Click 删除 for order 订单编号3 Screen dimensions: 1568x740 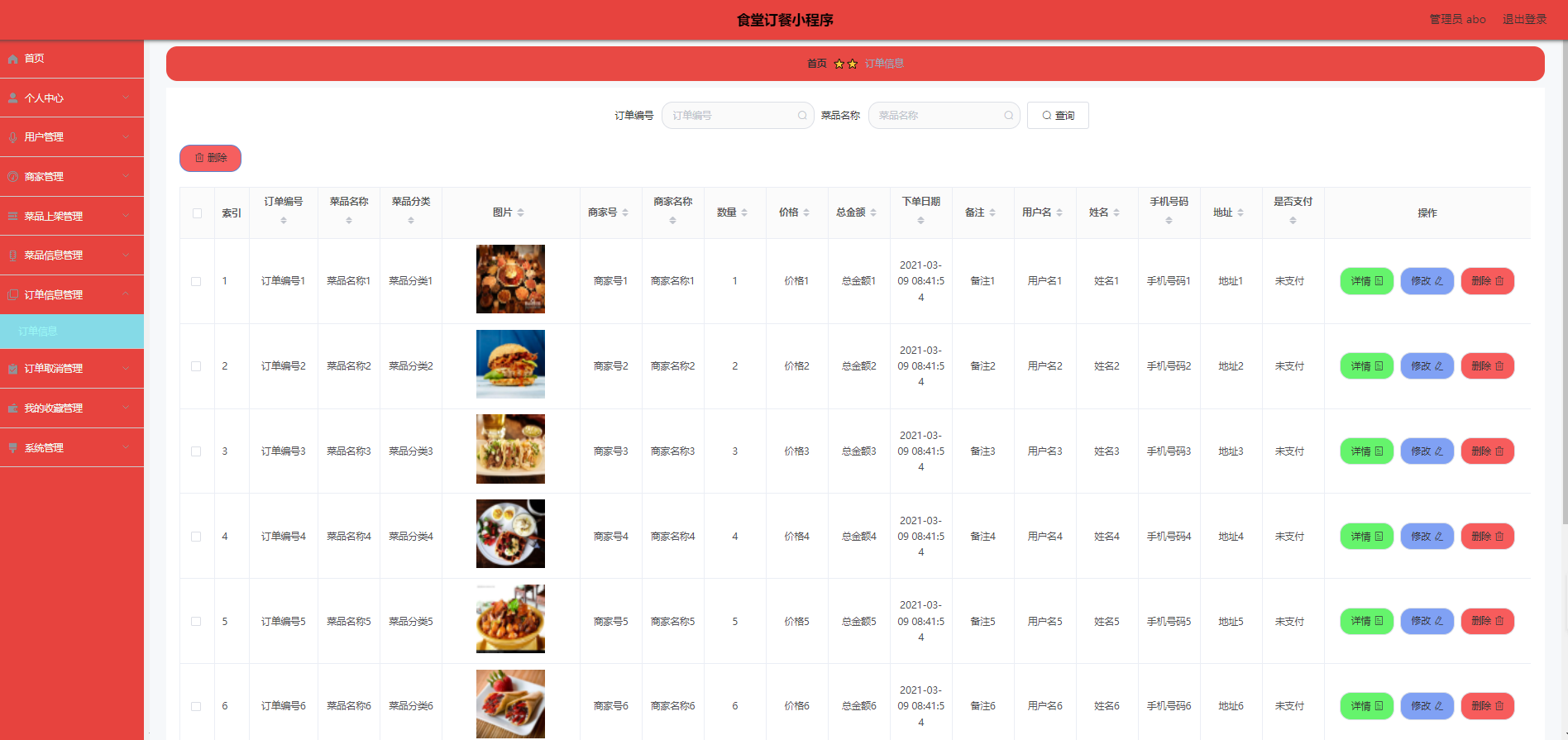(x=1487, y=451)
